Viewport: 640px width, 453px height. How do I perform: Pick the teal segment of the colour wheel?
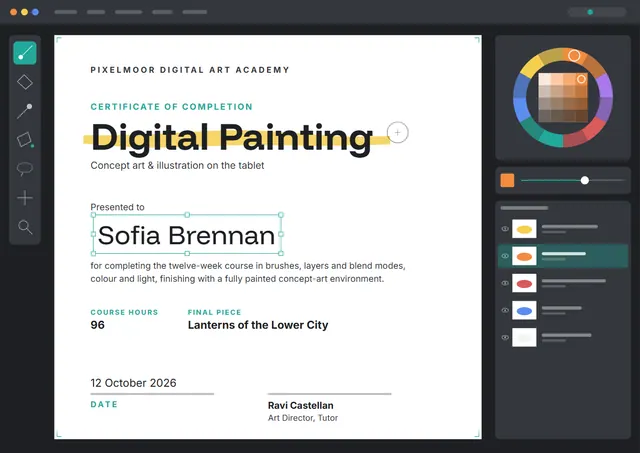click(x=551, y=138)
